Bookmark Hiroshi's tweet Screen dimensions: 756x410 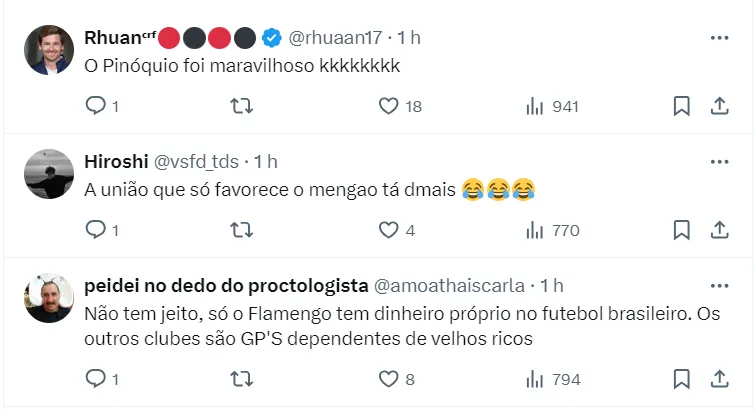click(x=681, y=230)
